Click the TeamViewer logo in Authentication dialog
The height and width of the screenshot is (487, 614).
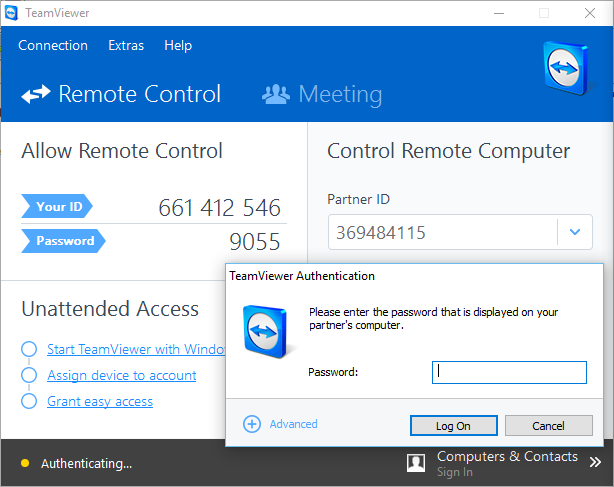(265, 332)
